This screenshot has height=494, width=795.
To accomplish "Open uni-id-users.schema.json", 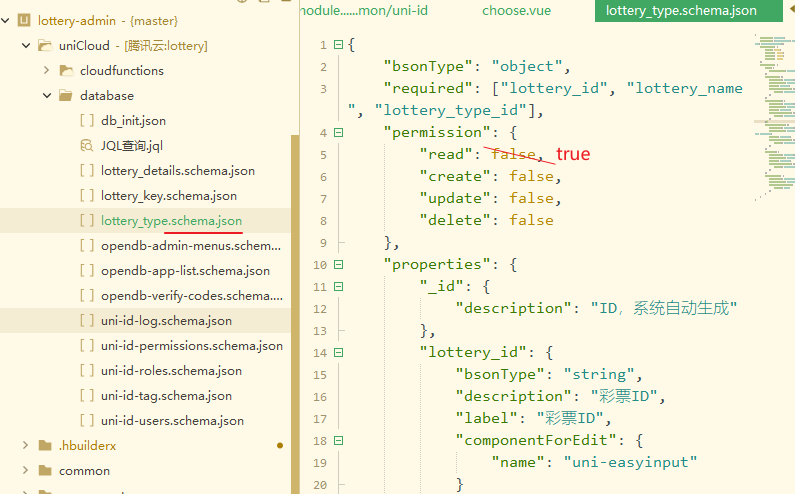I will click(x=172, y=420).
